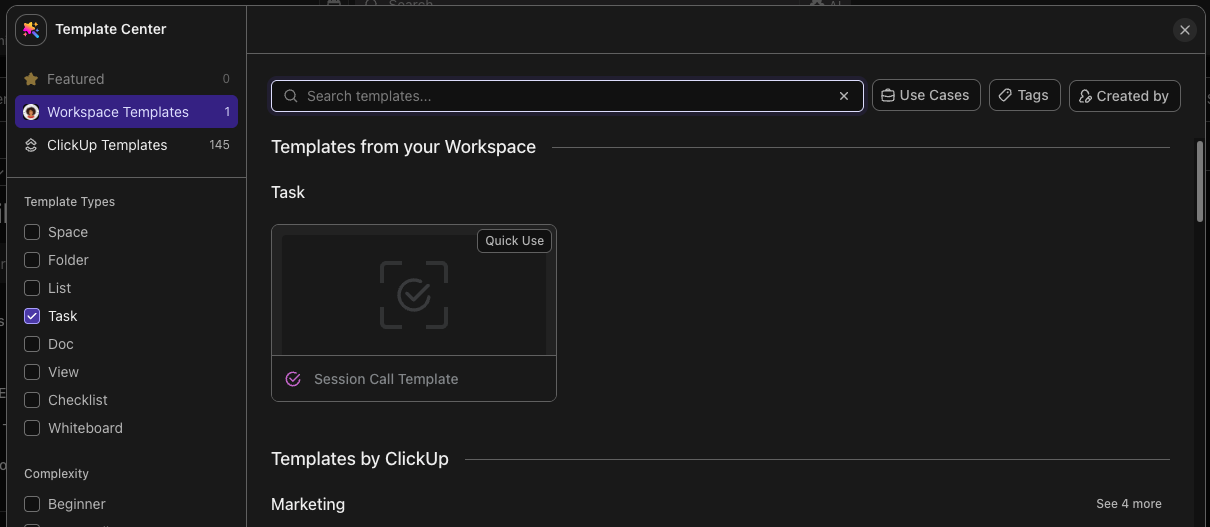This screenshot has height=527, width=1210.
Task: Enable the Whiteboard template type checkbox
Action: 32,428
